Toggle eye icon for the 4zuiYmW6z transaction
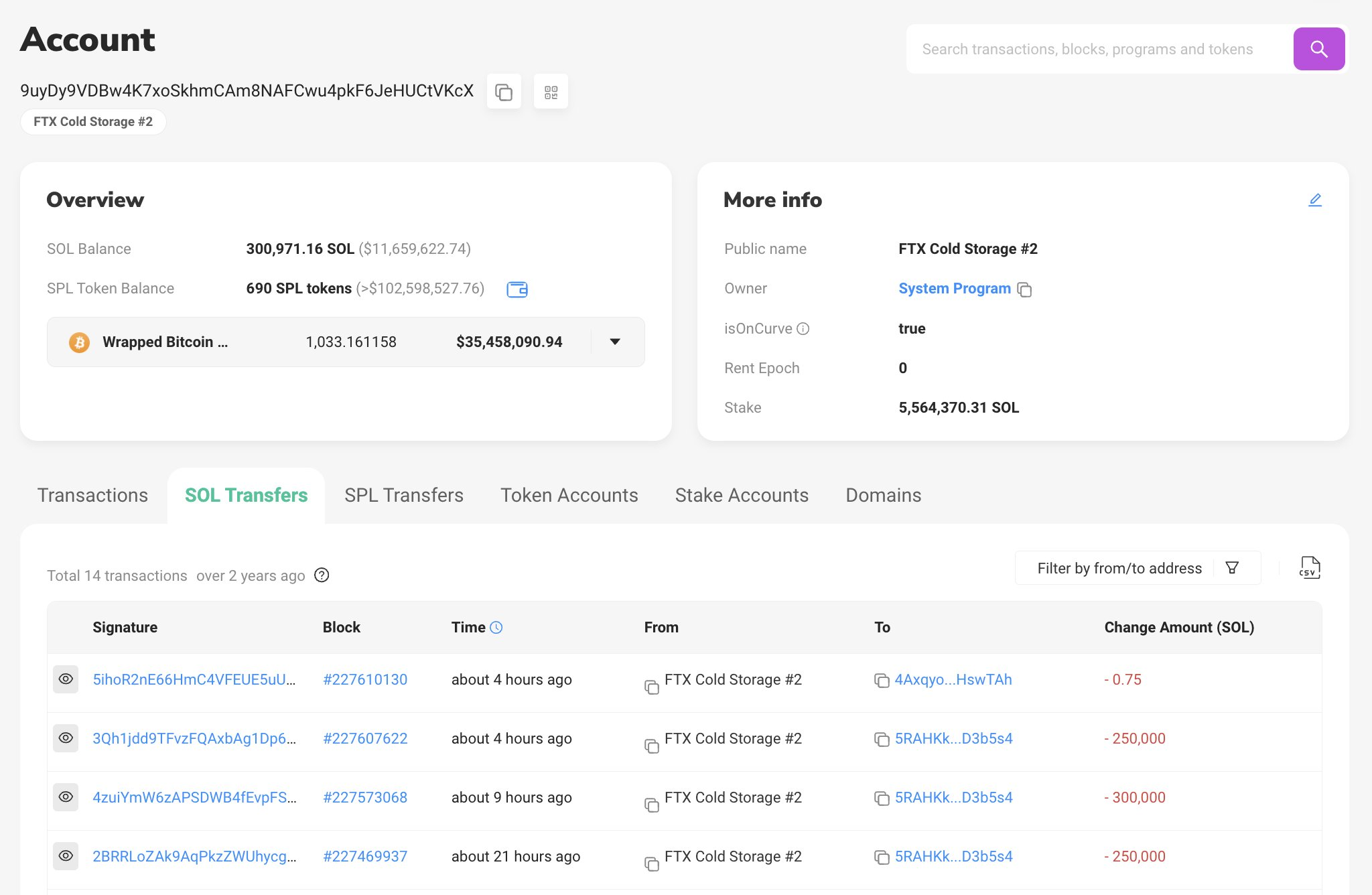Image resolution: width=1372 pixels, height=895 pixels. pos(66,797)
